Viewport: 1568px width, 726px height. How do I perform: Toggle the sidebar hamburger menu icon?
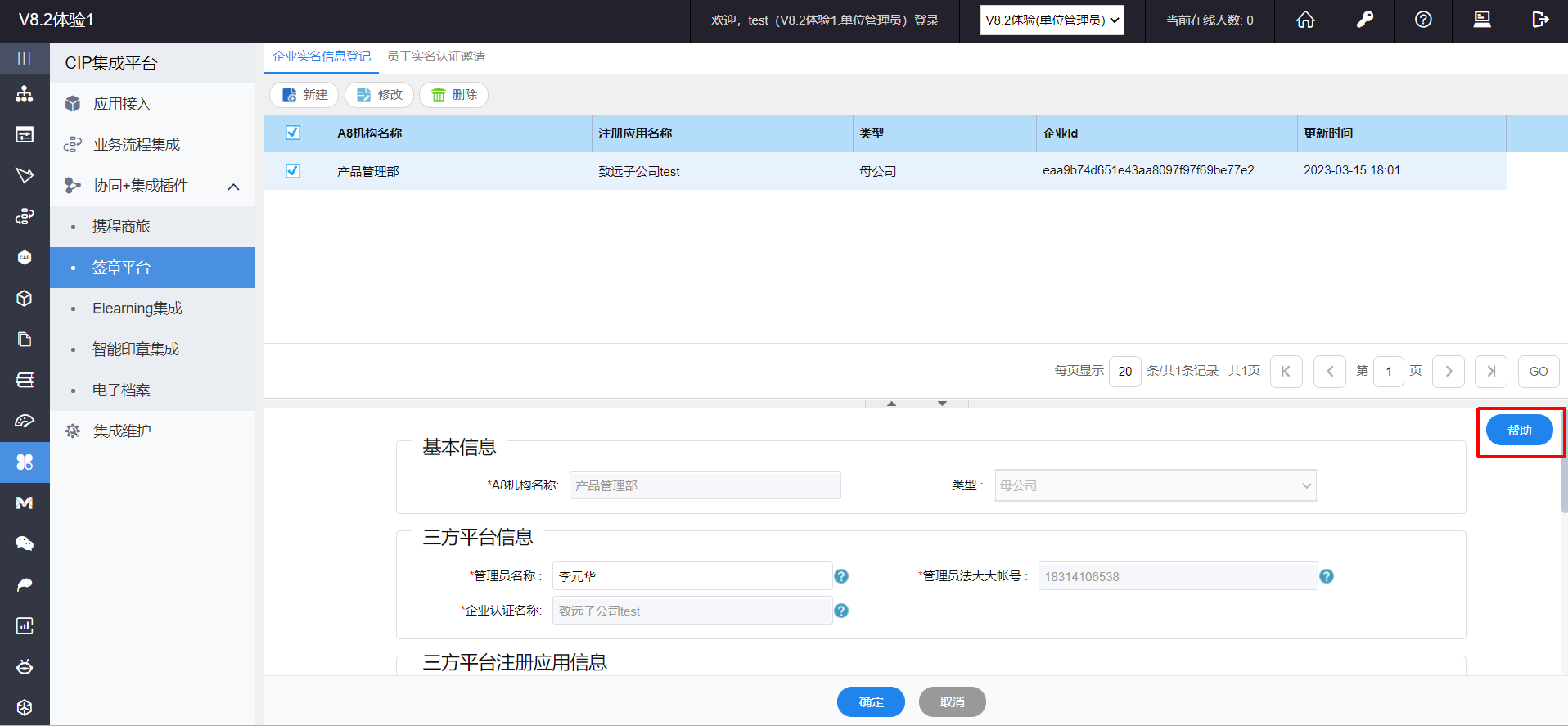click(25, 58)
